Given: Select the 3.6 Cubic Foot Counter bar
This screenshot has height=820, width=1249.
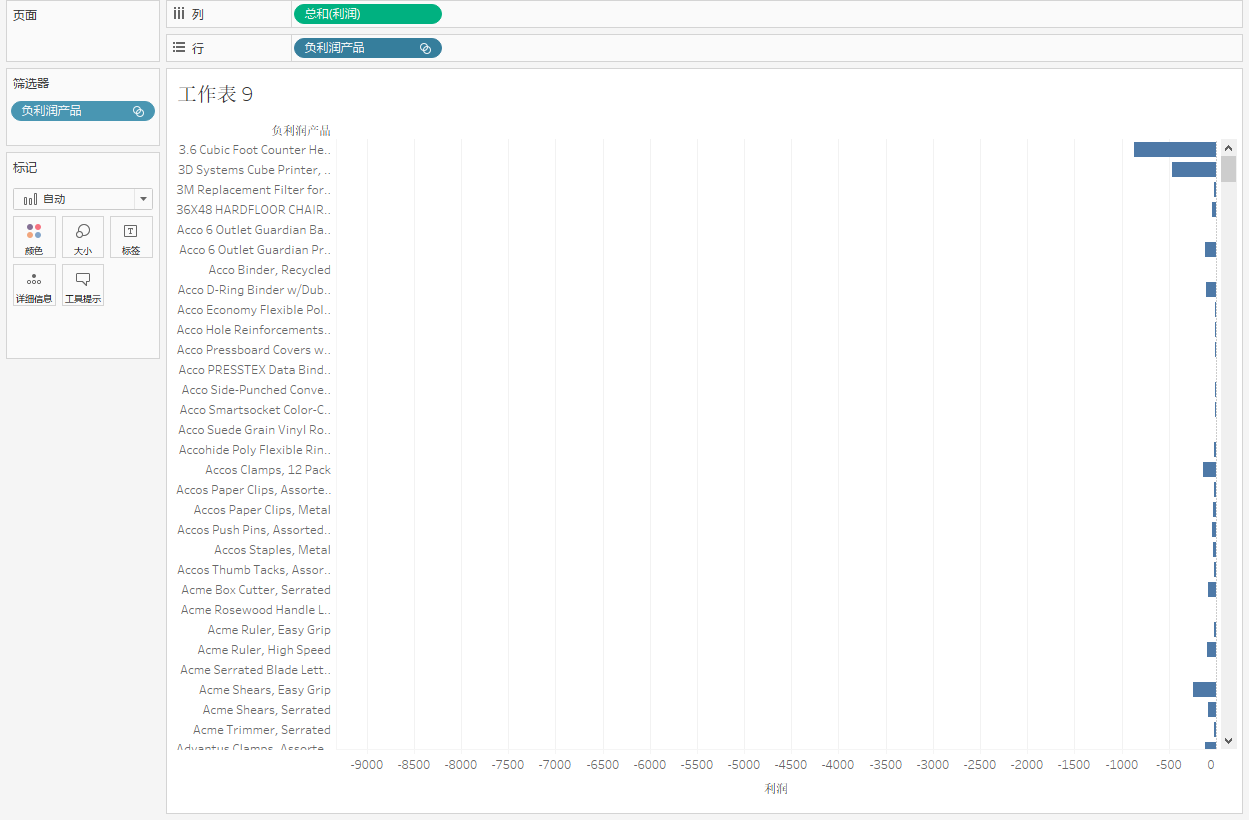Looking at the screenshot, I should (1175, 149).
